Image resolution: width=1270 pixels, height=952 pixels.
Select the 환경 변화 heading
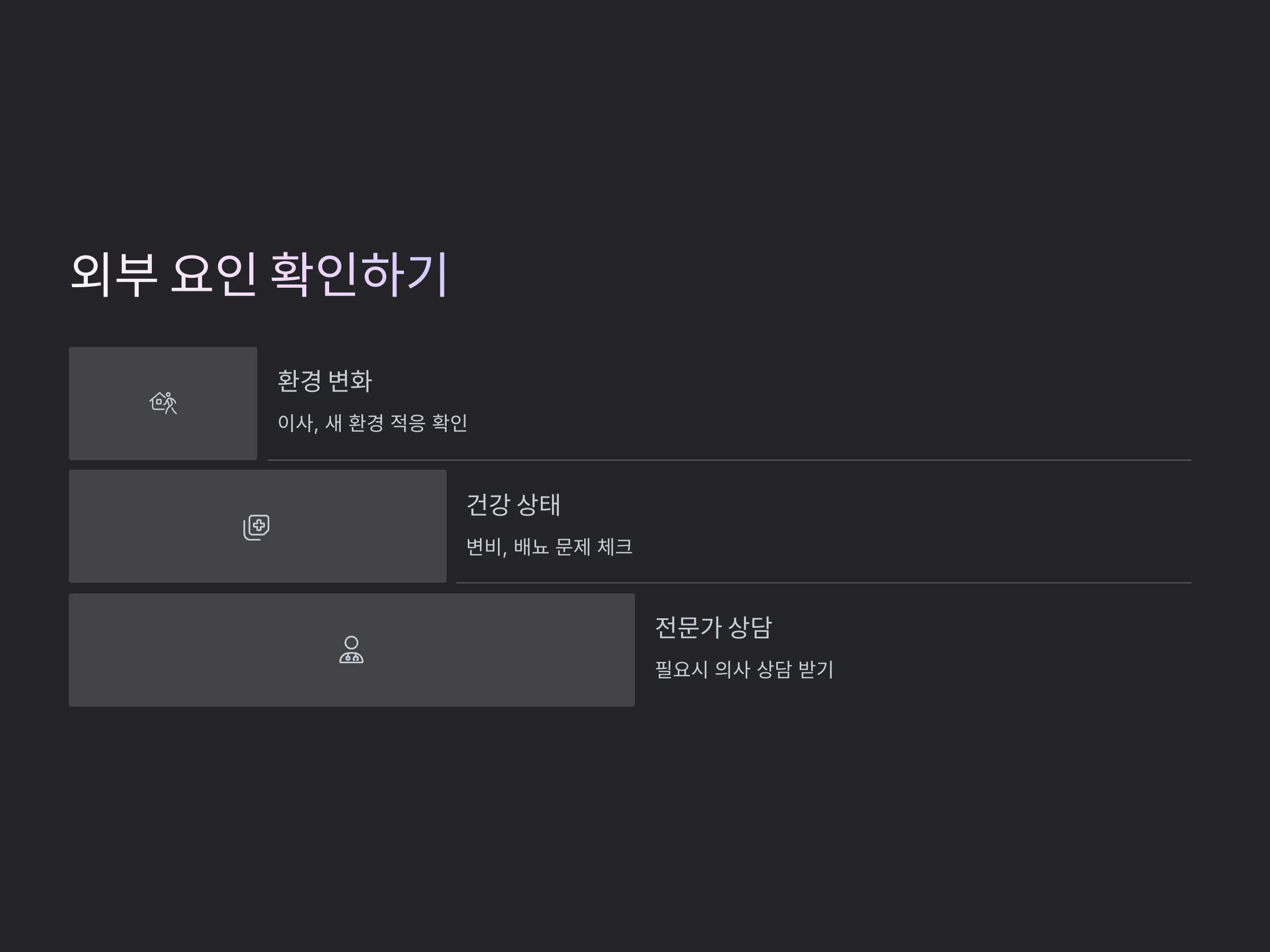325,381
